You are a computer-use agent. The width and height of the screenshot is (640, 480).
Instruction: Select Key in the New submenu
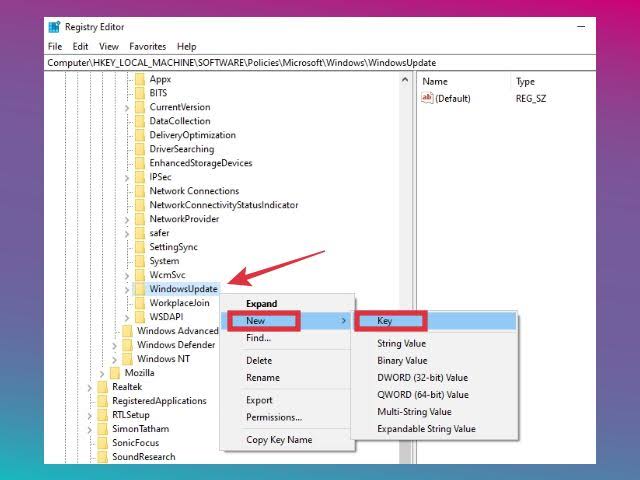[435, 321]
